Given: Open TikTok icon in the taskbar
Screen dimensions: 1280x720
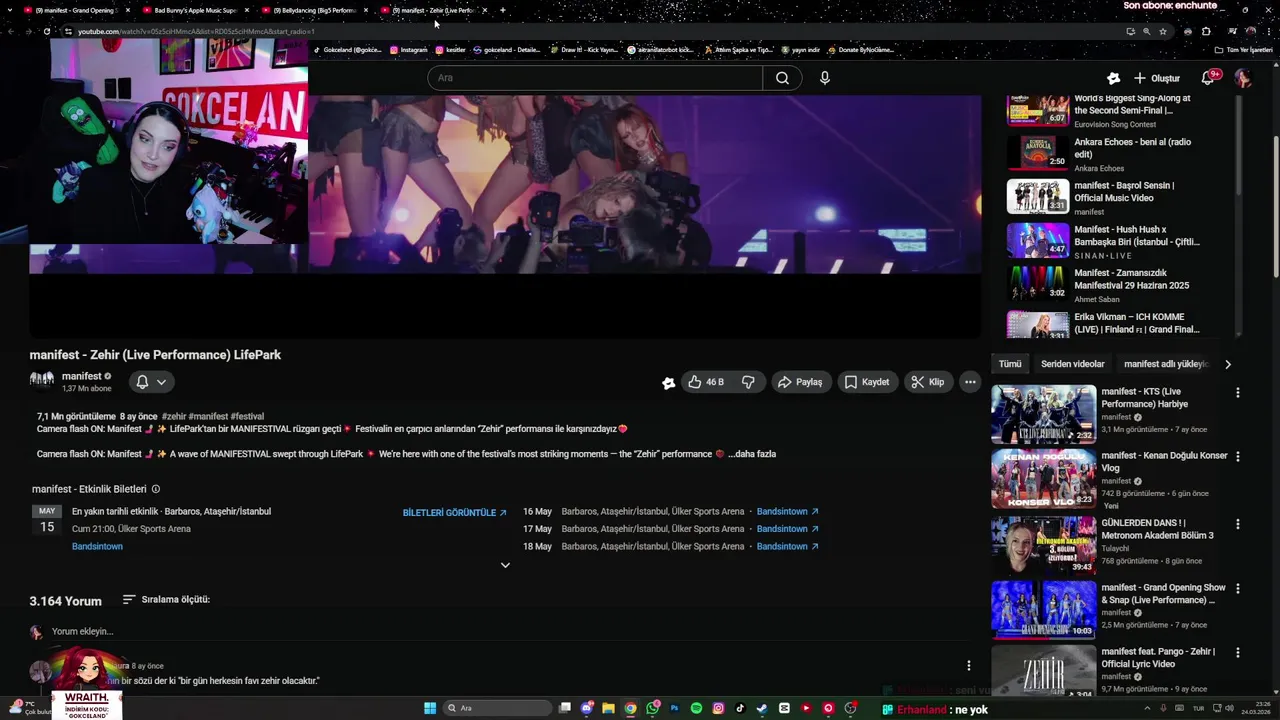Looking at the screenshot, I should point(740,708).
